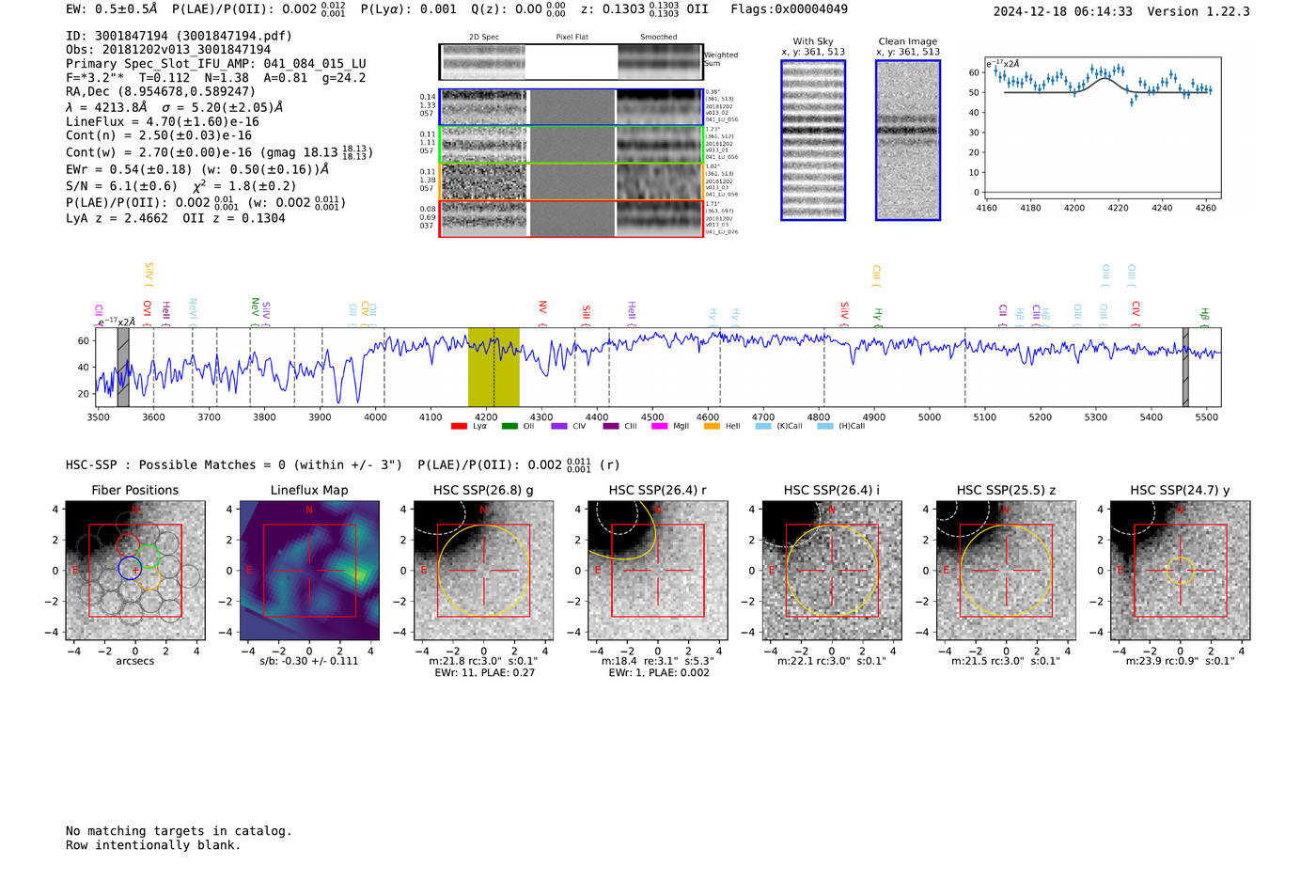Image resolution: width=1316 pixels, height=896 pixels.
Task: Click the yellow highlighted band near 4200
Action: [x=493, y=368]
